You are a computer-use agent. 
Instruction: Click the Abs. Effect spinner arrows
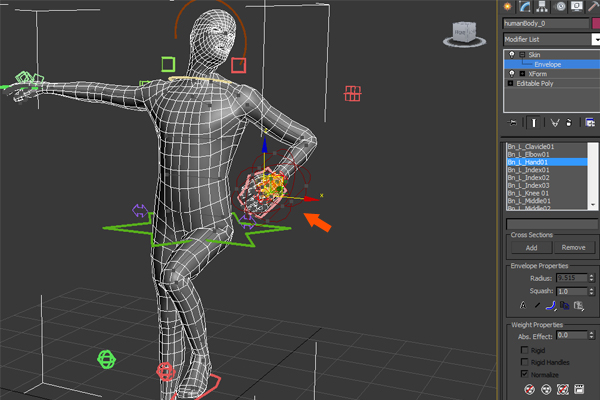592,335
